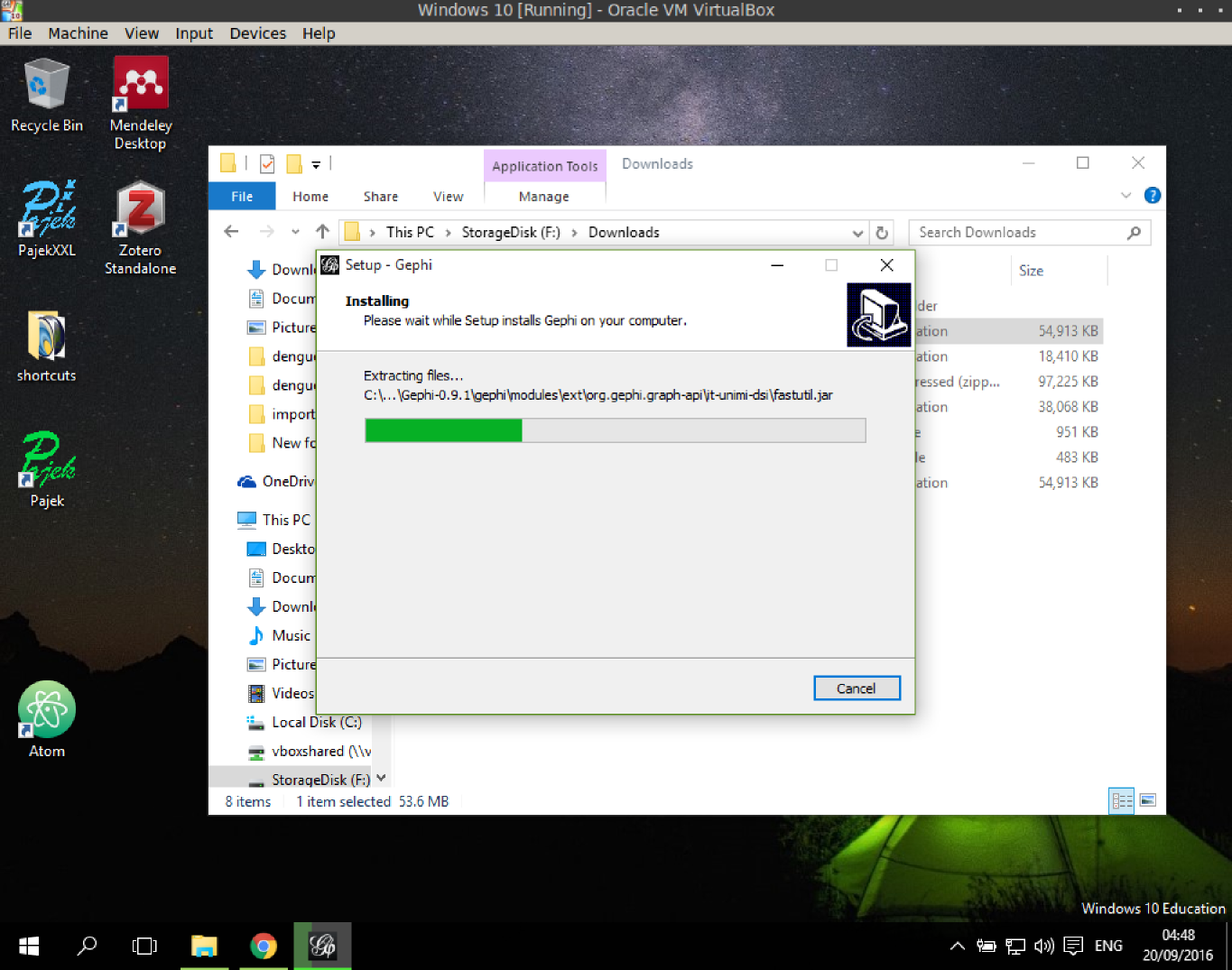Open VirtualBox Input menu

[194, 33]
